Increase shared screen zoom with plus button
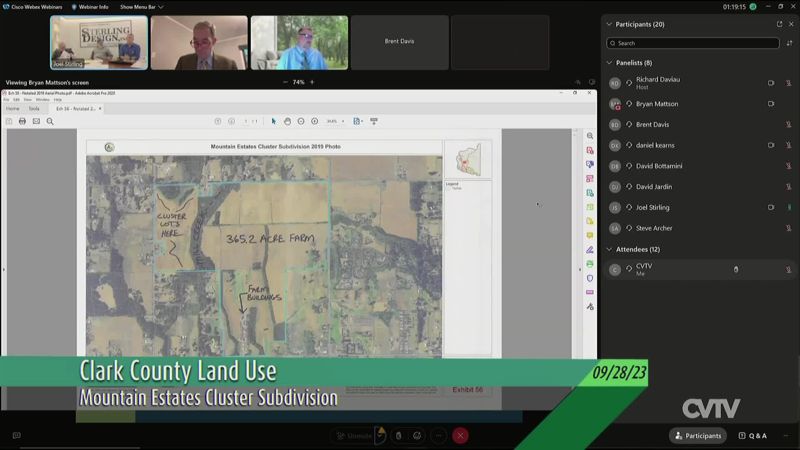 click(312, 82)
